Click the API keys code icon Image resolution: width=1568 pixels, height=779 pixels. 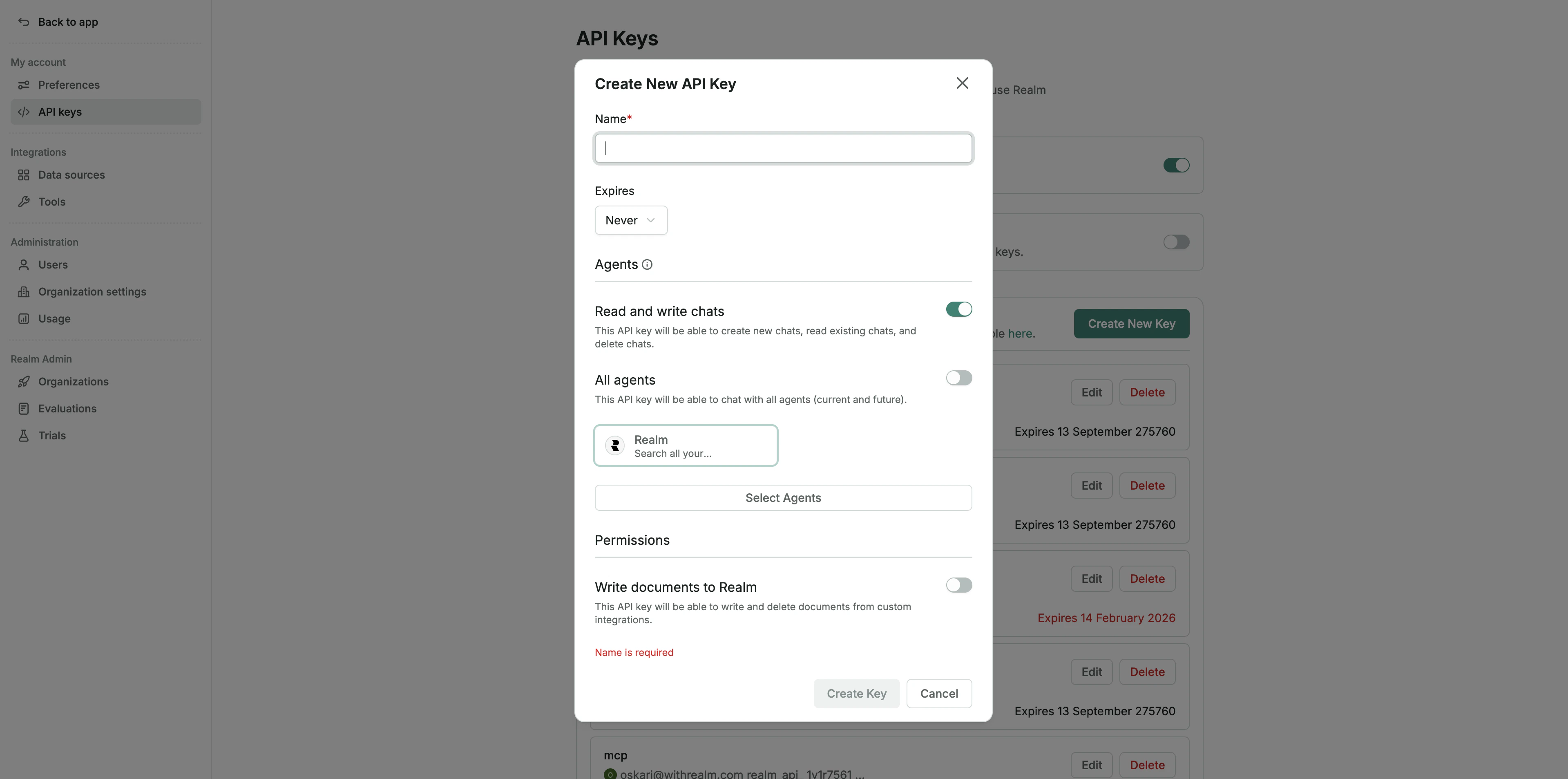tap(24, 112)
